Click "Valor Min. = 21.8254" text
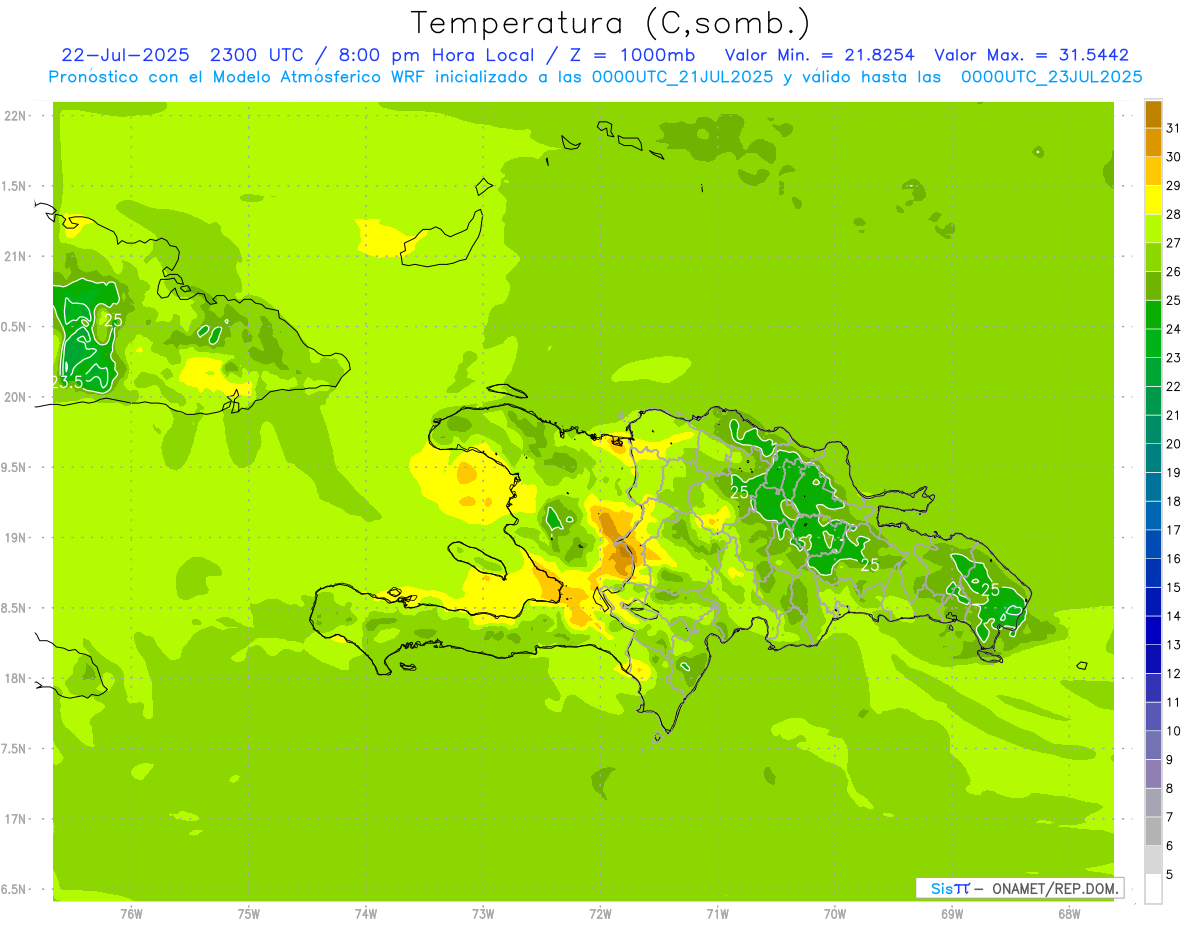1200x927 pixels. coord(820,55)
